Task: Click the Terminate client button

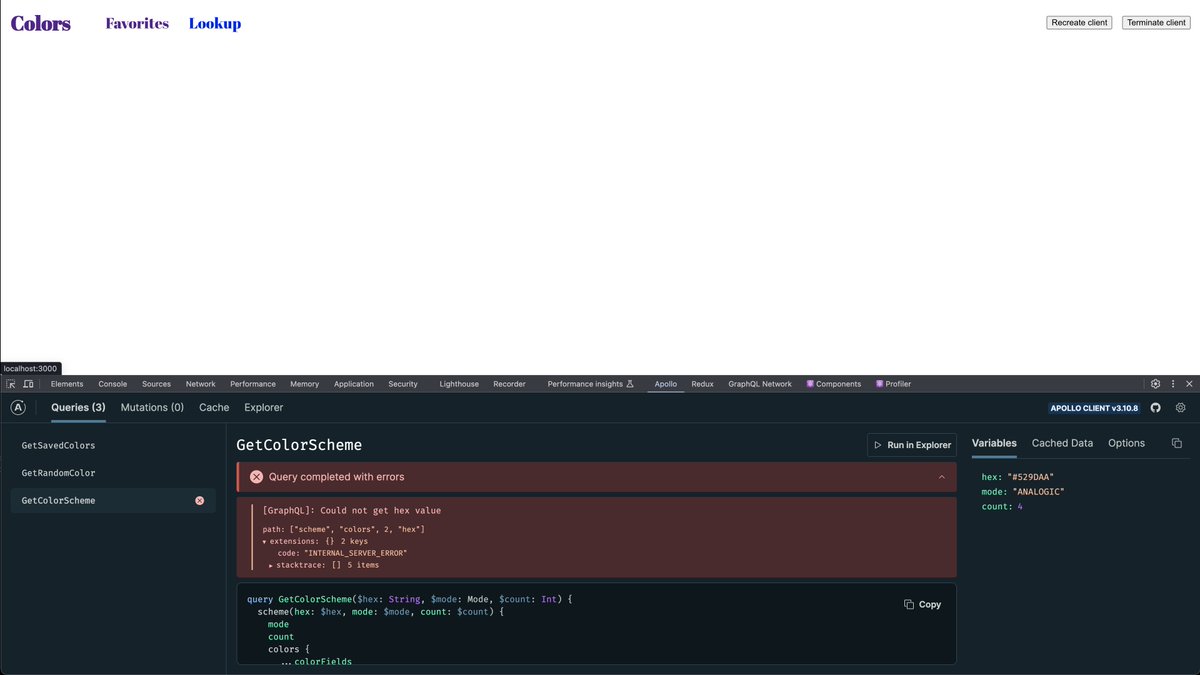Action: tap(1156, 22)
